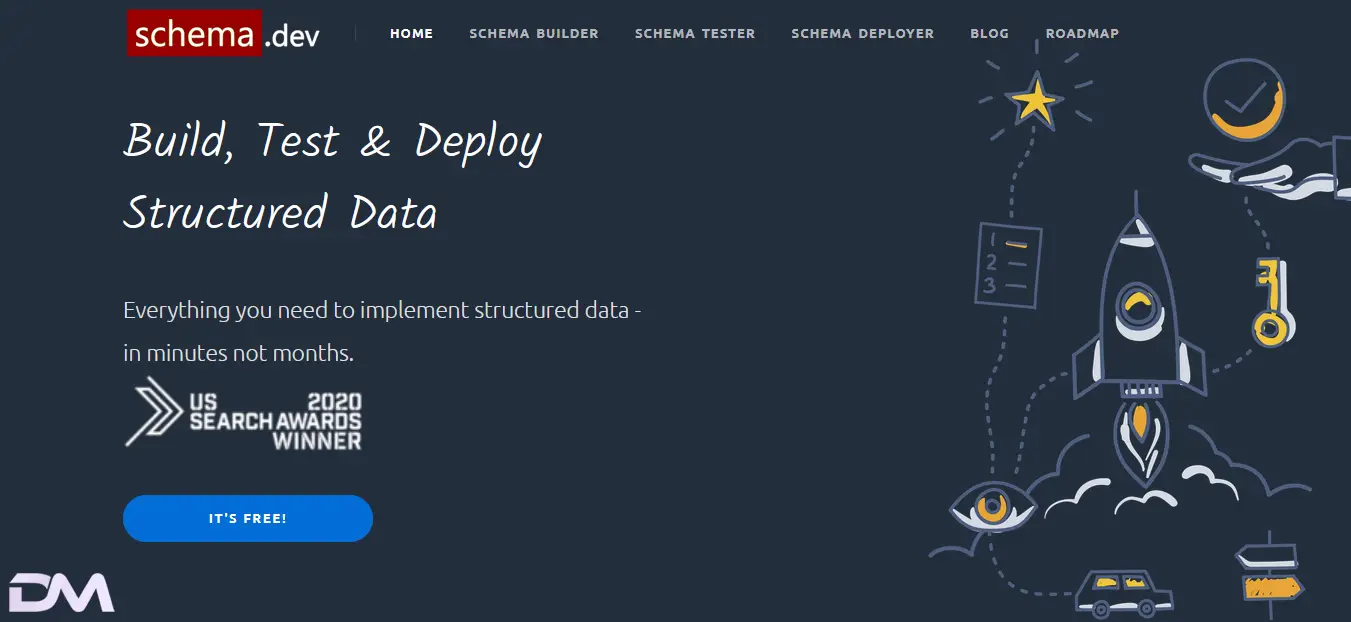
Task: Click the DM watermark logo
Action: 62,593
